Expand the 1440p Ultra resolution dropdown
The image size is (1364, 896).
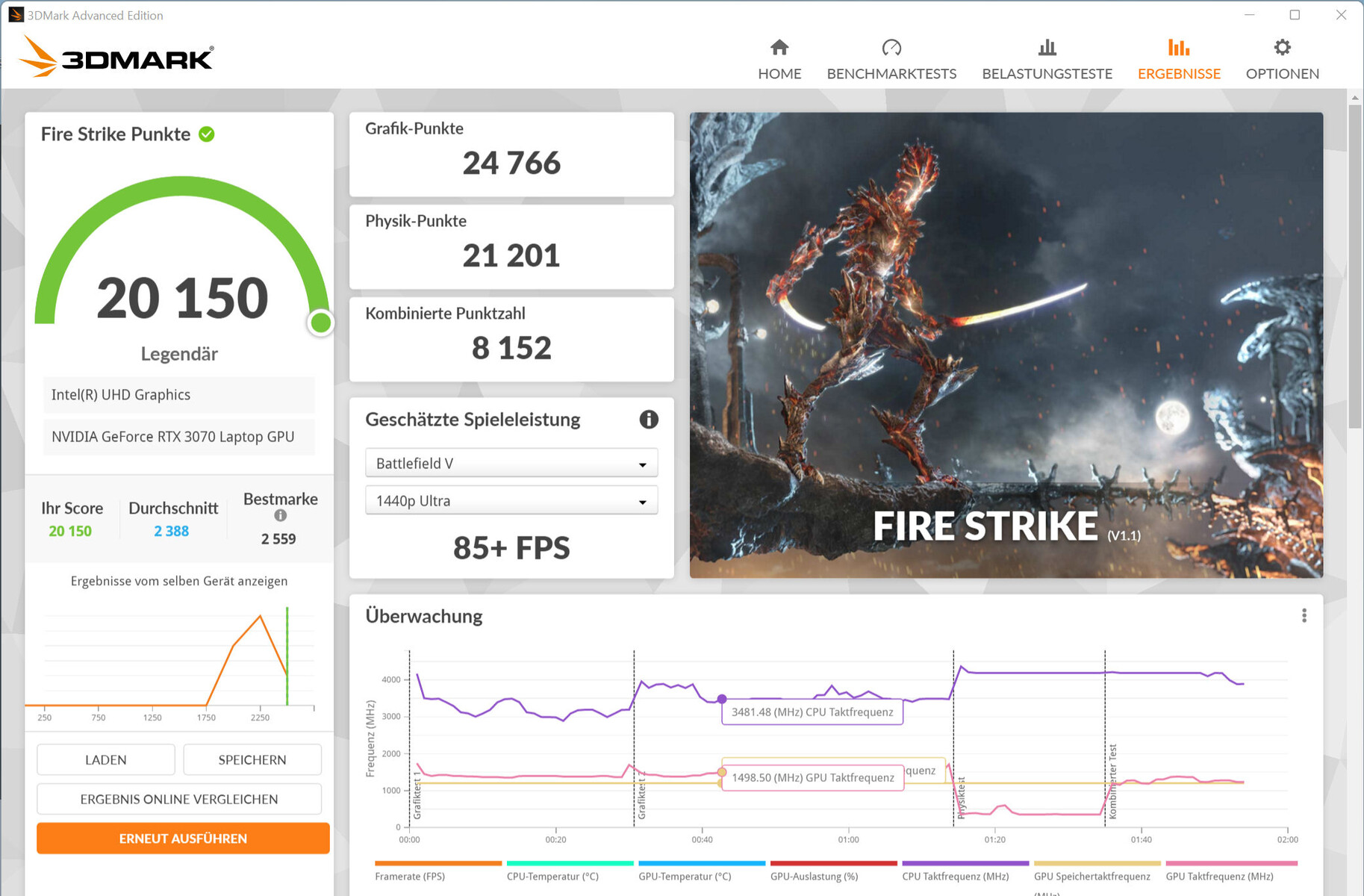(511, 501)
